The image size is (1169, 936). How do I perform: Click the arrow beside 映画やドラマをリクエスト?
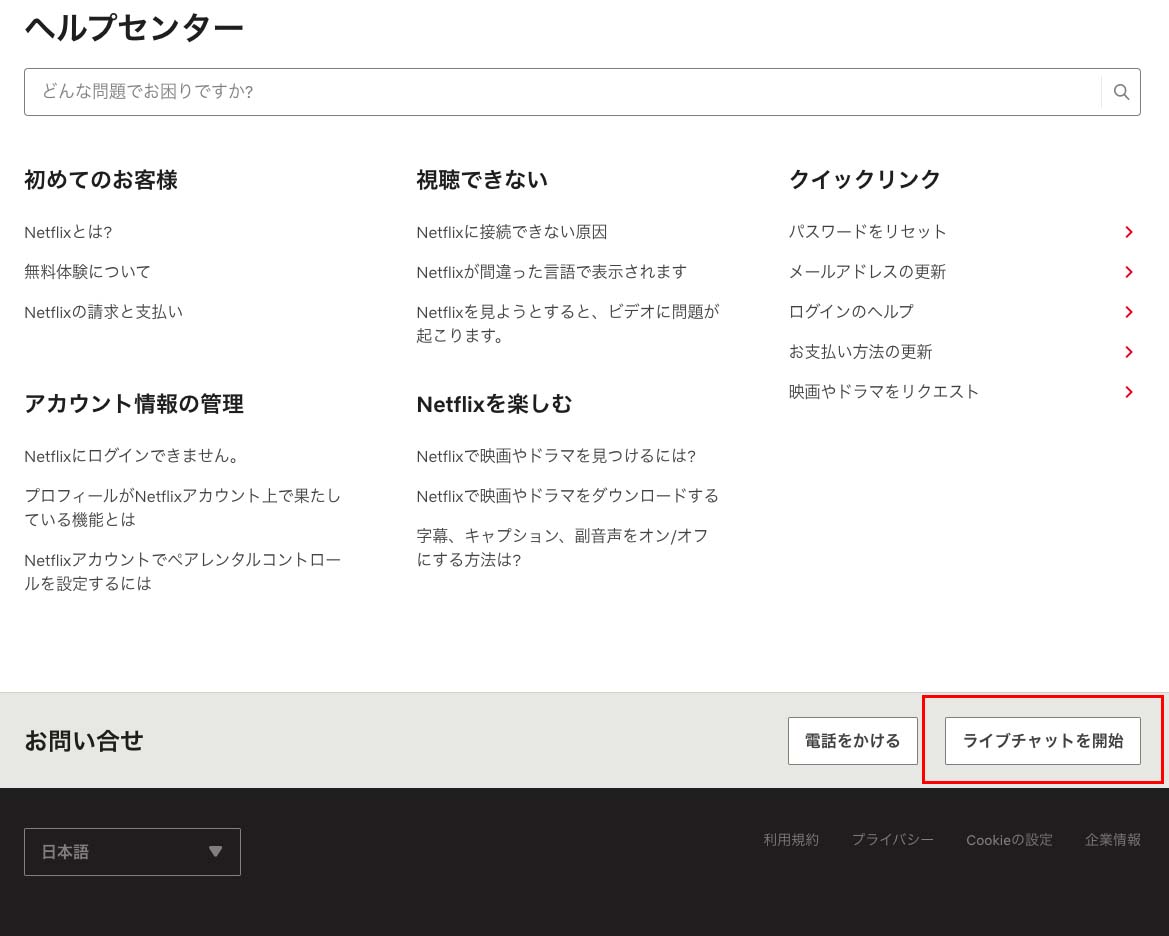coord(1128,392)
